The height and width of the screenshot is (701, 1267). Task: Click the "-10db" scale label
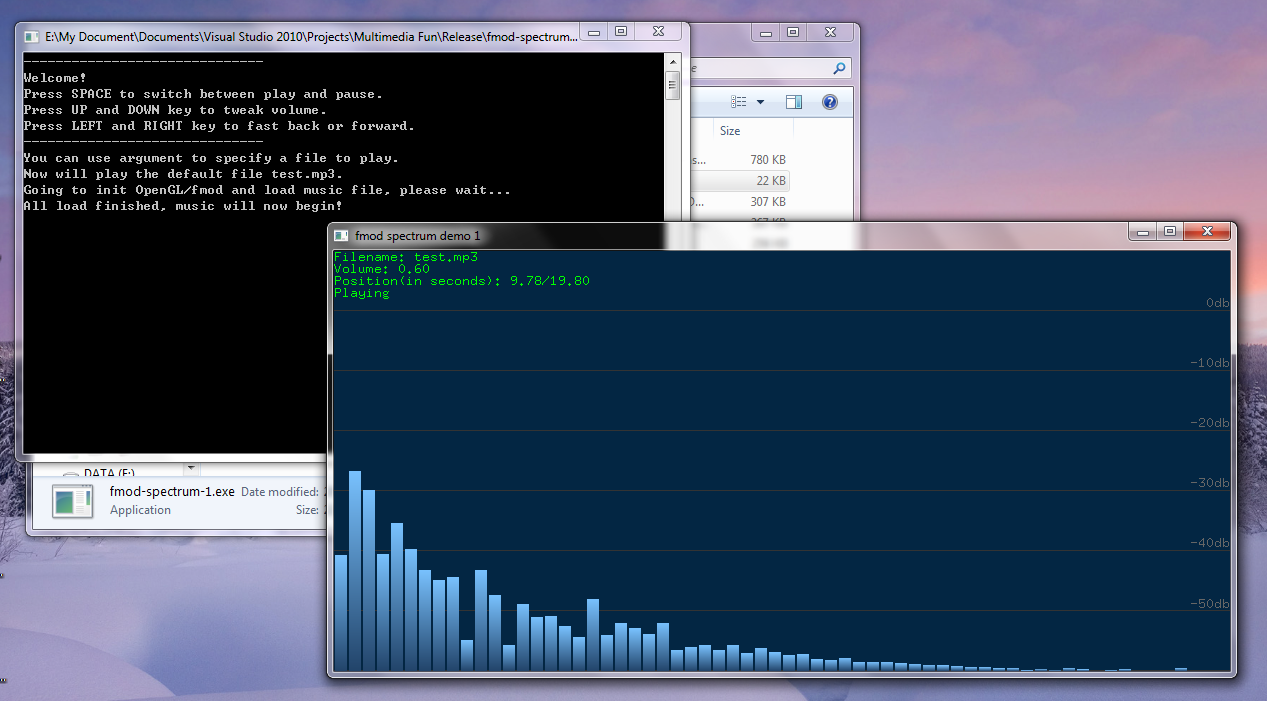[x=1209, y=362]
